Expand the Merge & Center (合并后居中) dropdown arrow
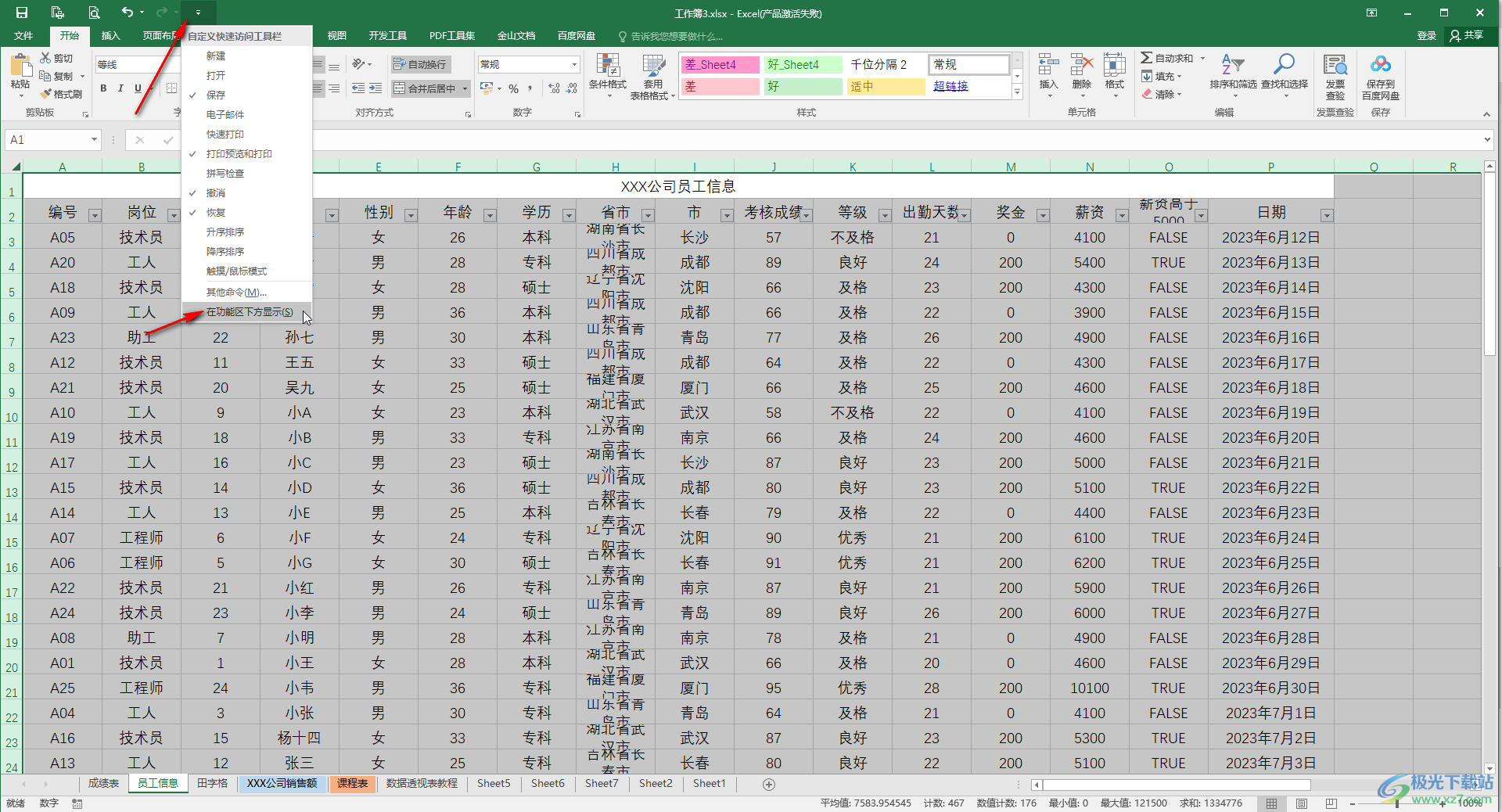 [x=465, y=88]
